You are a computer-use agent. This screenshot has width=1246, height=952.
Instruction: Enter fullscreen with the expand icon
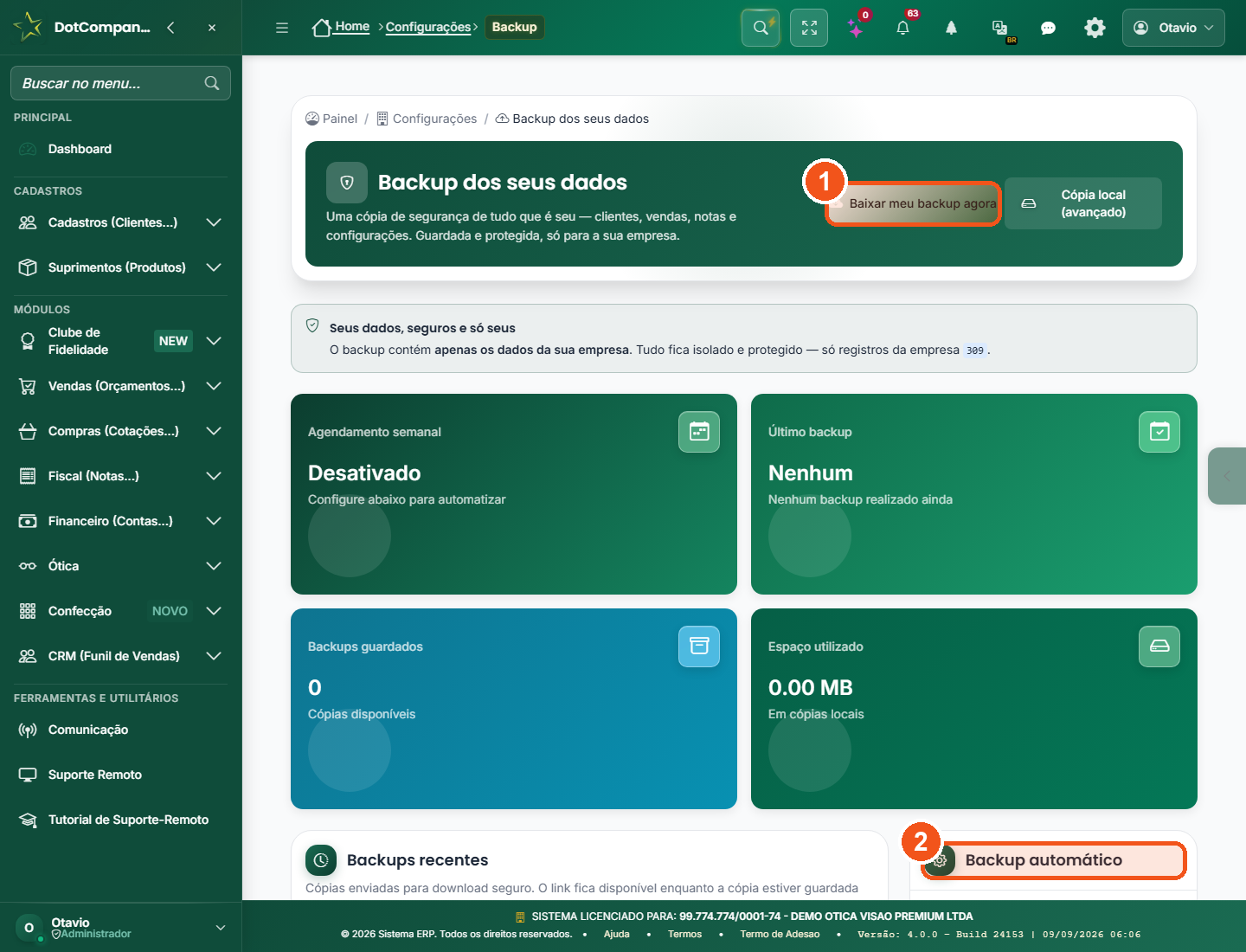click(809, 28)
